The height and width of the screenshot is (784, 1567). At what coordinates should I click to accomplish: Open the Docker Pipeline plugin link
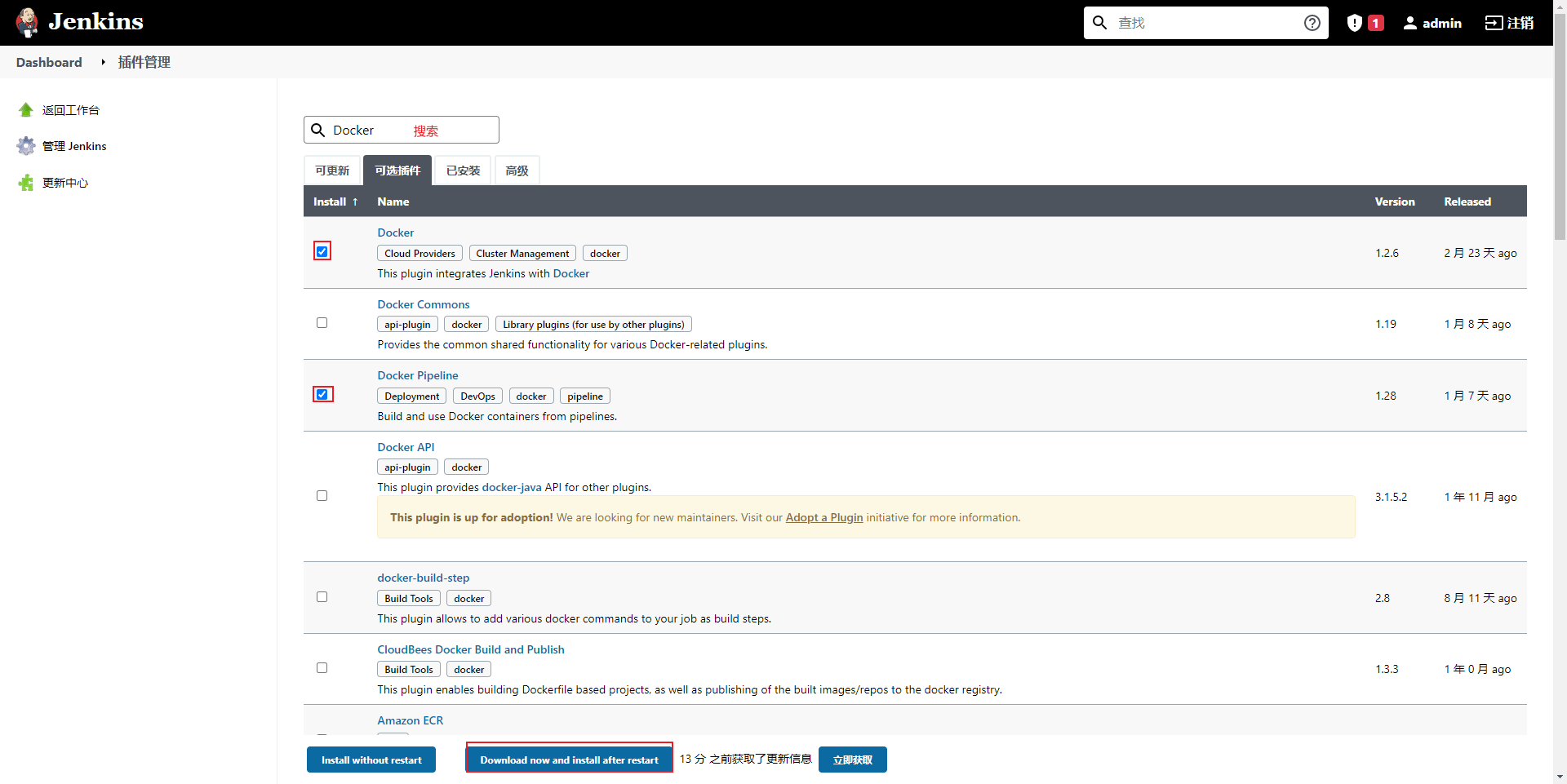(418, 375)
